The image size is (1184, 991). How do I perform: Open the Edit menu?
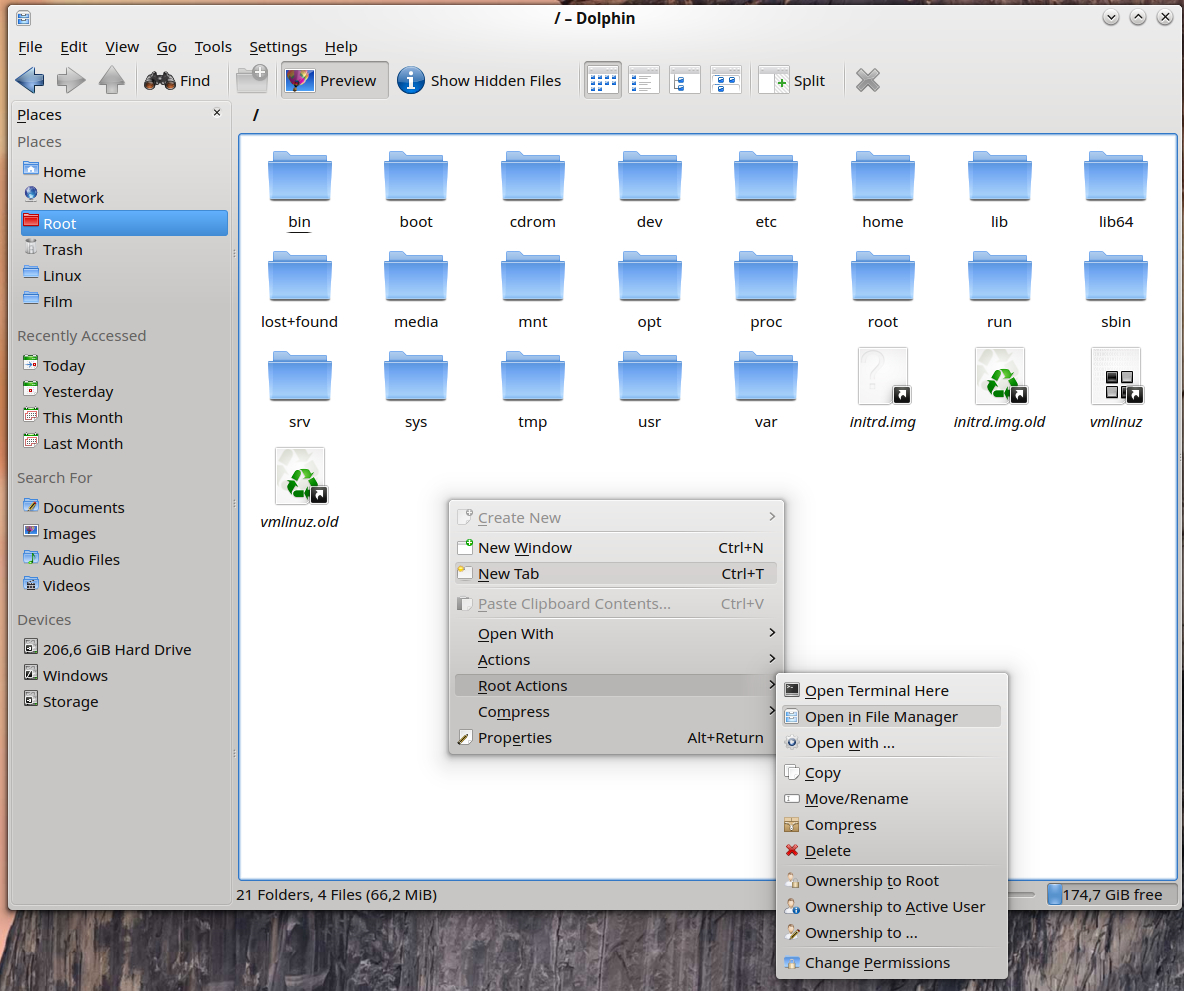(74, 47)
